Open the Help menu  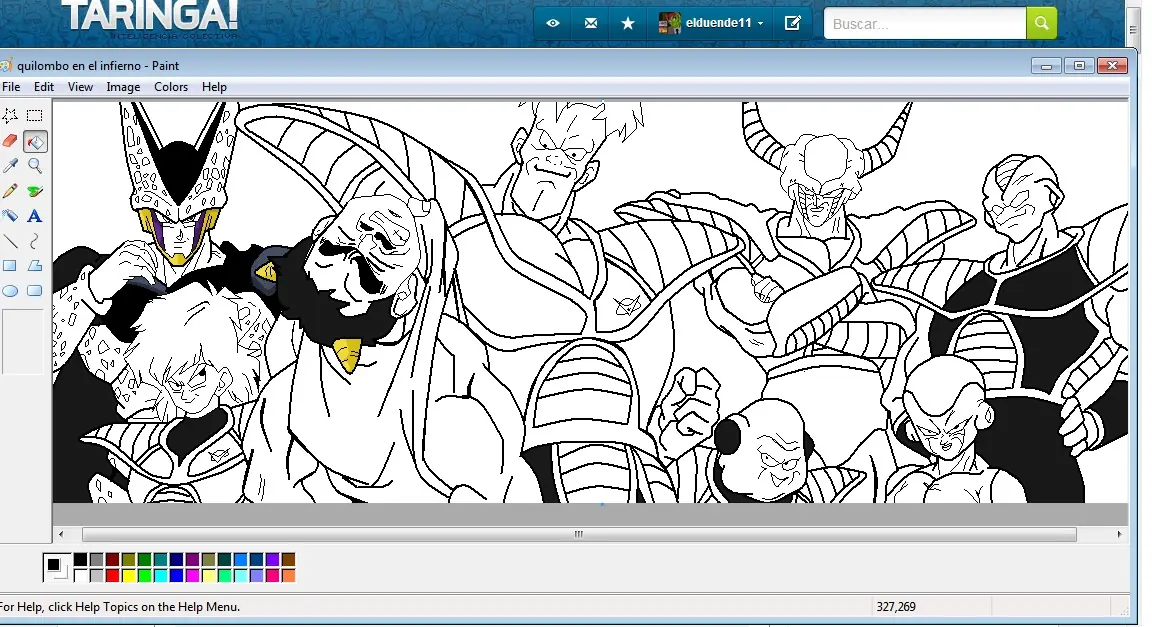pyautogui.click(x=215, y=87)
